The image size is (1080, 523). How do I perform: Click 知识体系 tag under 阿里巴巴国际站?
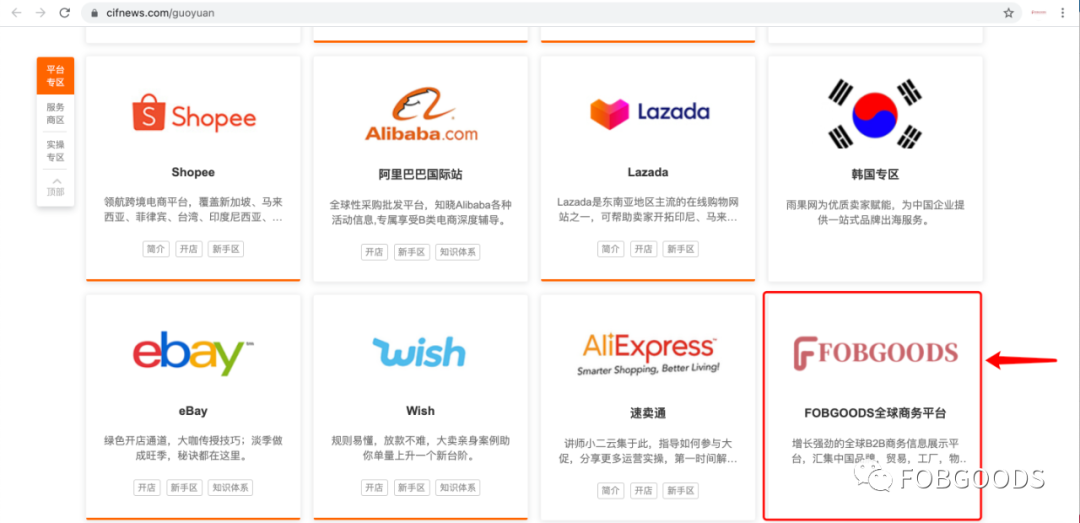coord(458,252)
